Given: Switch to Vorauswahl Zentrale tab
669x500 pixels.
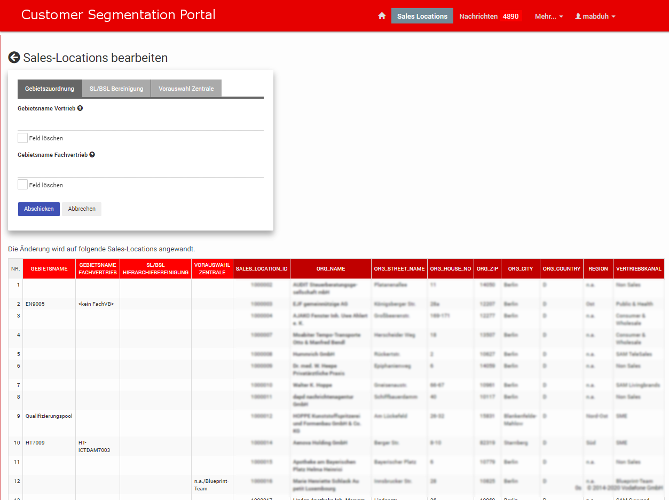Looking at the screenshot, I should coord(187,89).
